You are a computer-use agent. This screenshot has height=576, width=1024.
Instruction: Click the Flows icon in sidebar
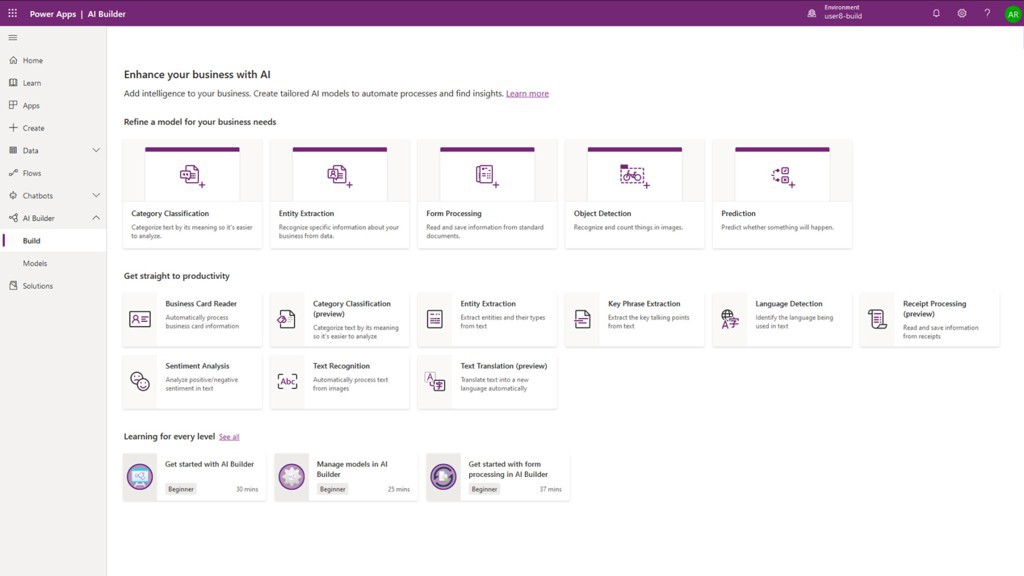[13, 173]
